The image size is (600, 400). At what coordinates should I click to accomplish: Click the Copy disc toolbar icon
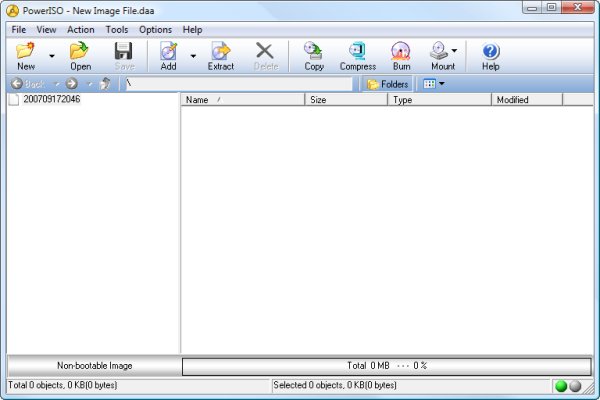314,51
